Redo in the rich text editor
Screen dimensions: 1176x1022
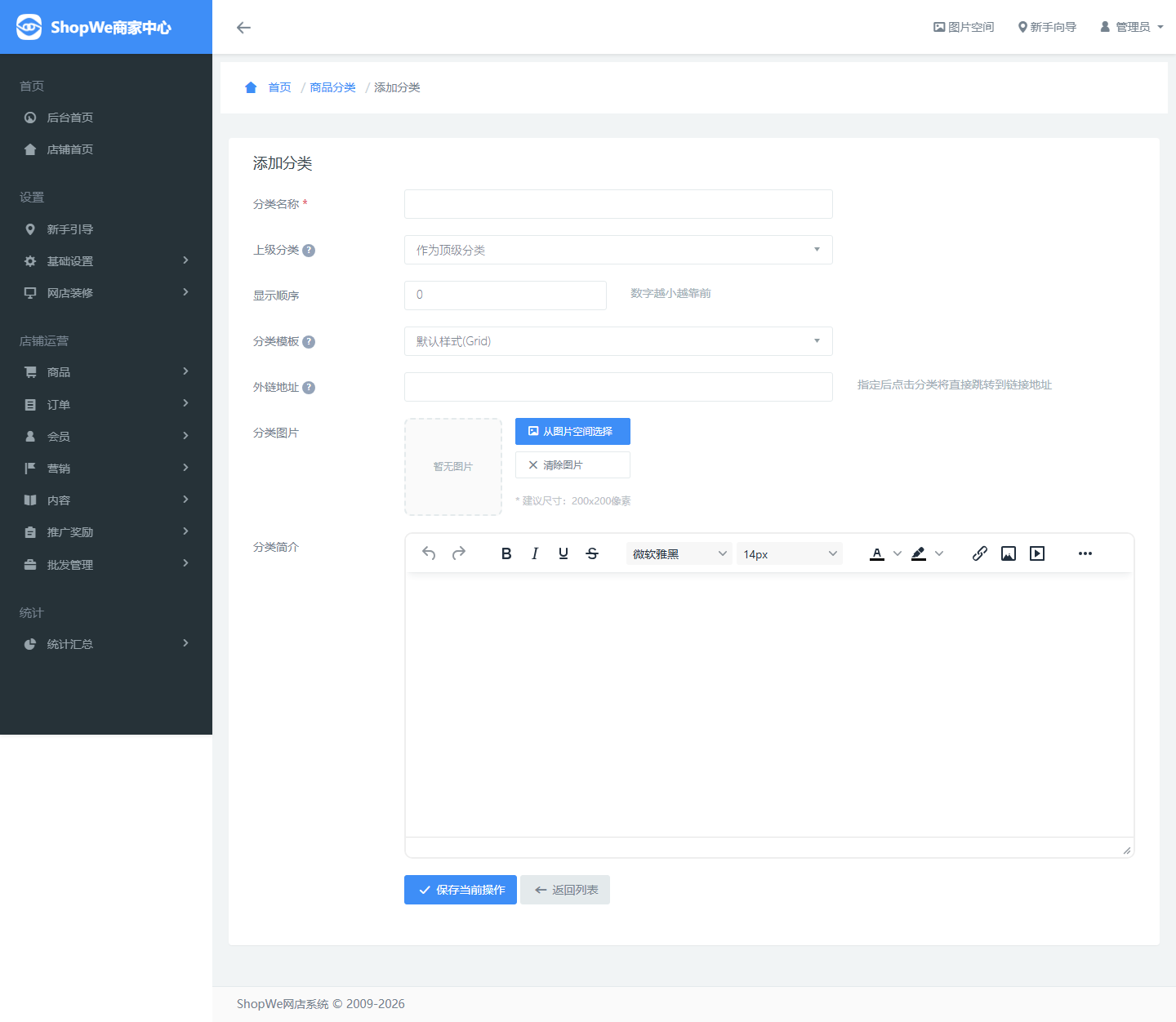459,553
